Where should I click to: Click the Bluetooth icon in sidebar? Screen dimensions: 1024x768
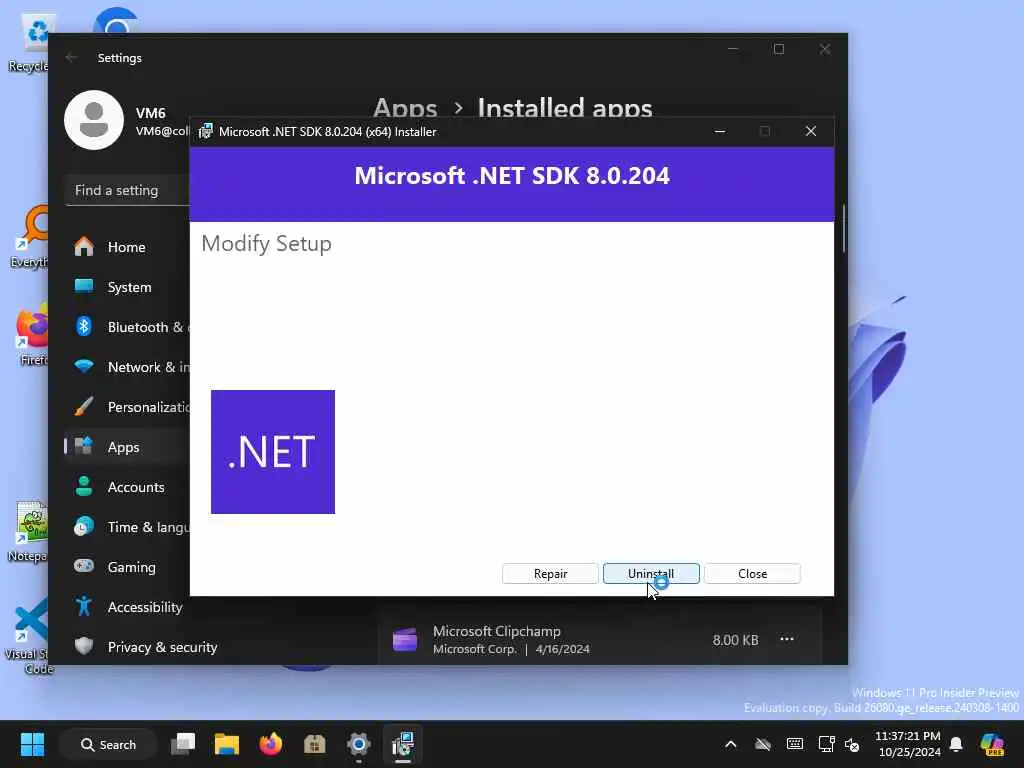[84, 327]
